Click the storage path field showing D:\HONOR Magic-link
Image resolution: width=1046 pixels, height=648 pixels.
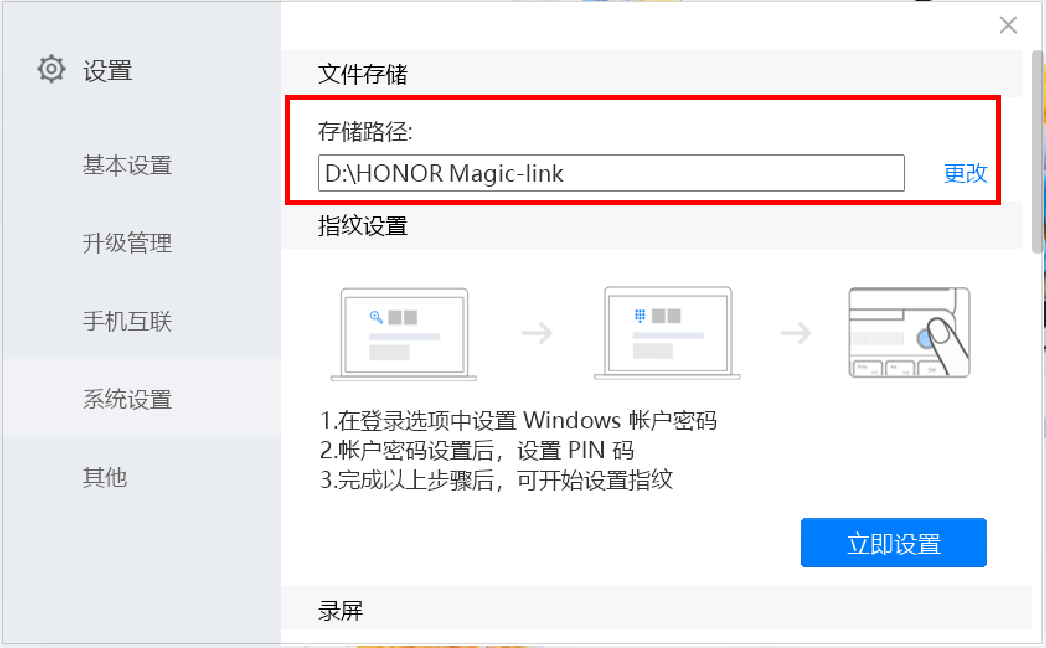point(611,174)
